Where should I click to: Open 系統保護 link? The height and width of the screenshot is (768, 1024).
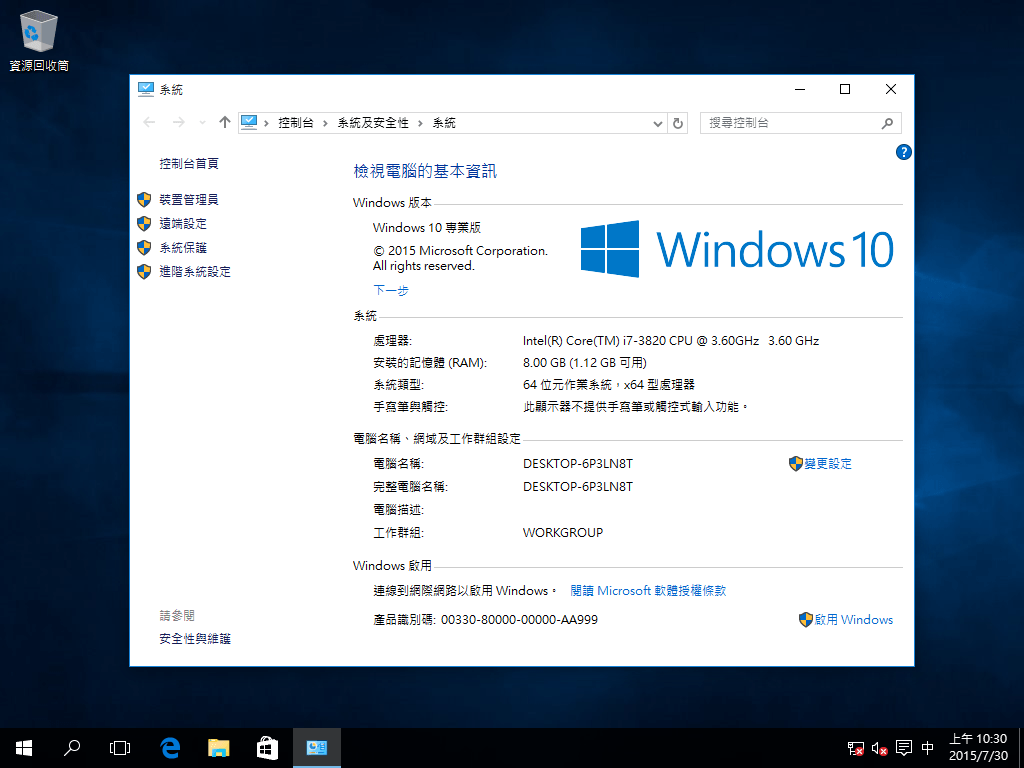click(x=183, y=248)
